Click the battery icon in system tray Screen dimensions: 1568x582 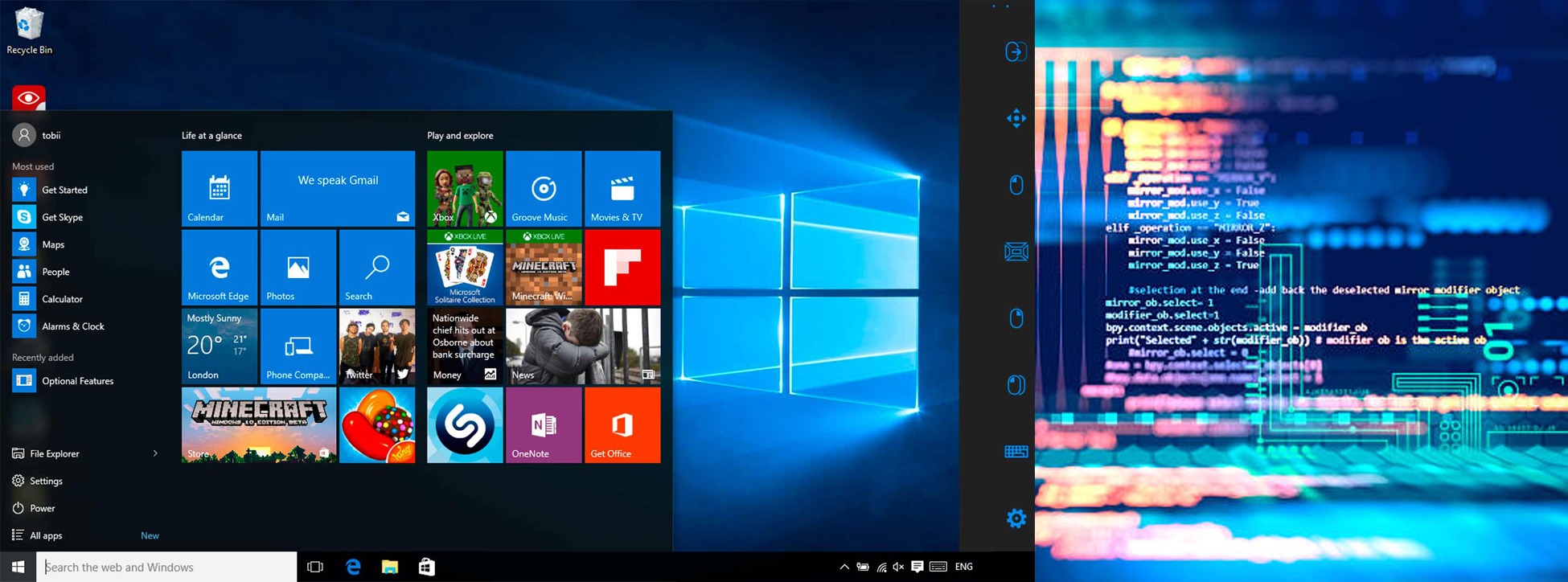point(863,567)
